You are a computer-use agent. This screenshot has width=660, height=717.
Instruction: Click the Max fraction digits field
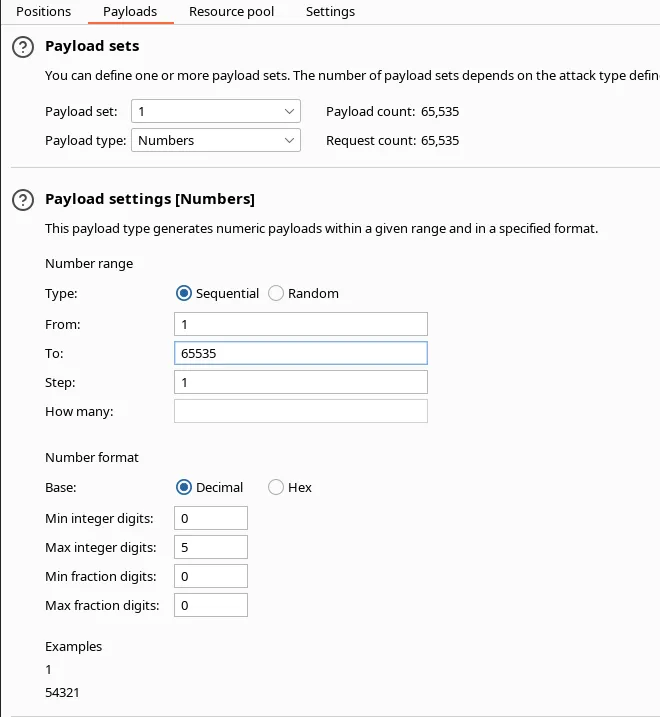click(210, 605)
